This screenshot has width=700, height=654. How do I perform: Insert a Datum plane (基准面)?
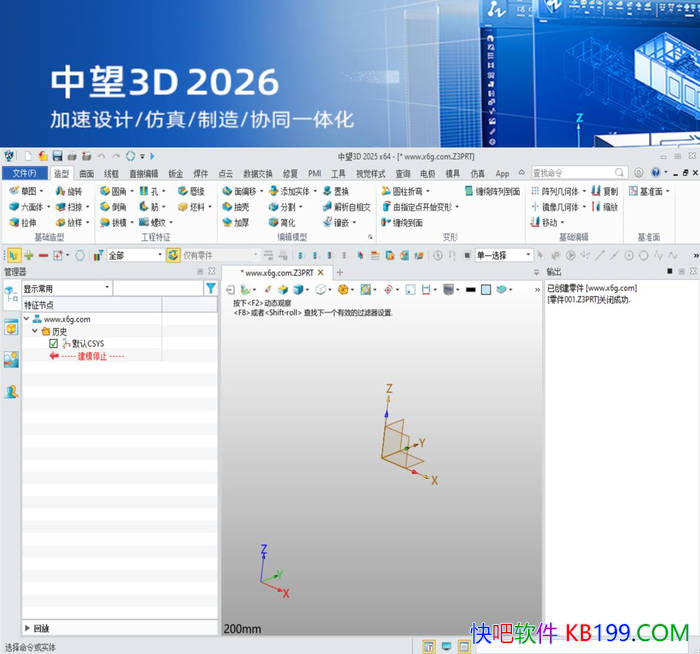pos(646,191)
